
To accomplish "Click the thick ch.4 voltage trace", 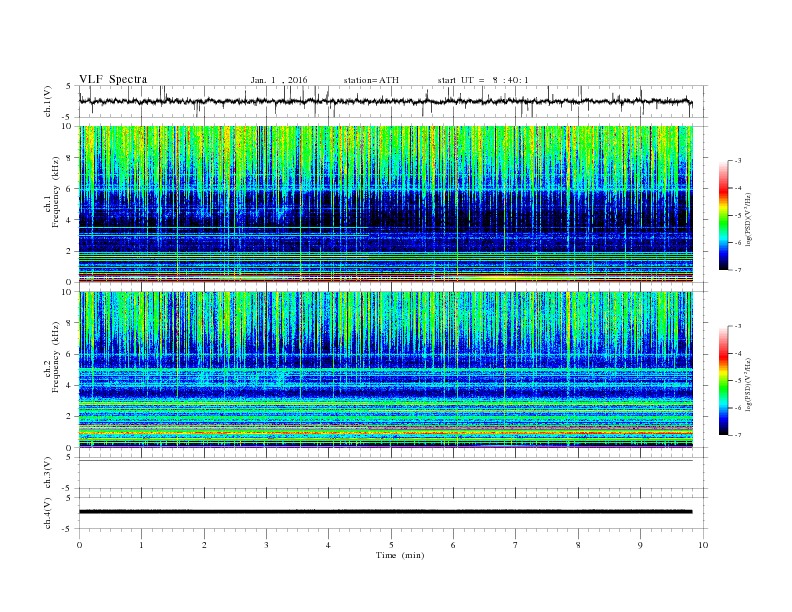I will point(386,512).
